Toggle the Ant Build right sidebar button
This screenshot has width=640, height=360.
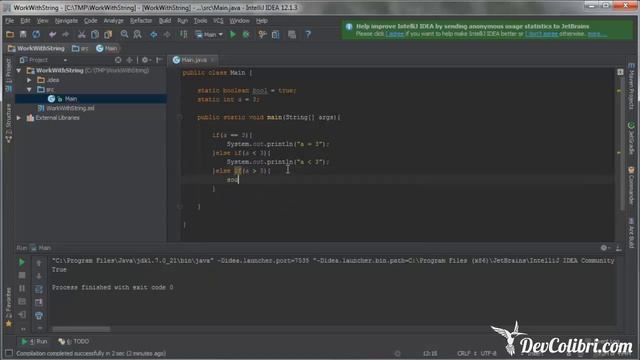click(631, 233)
